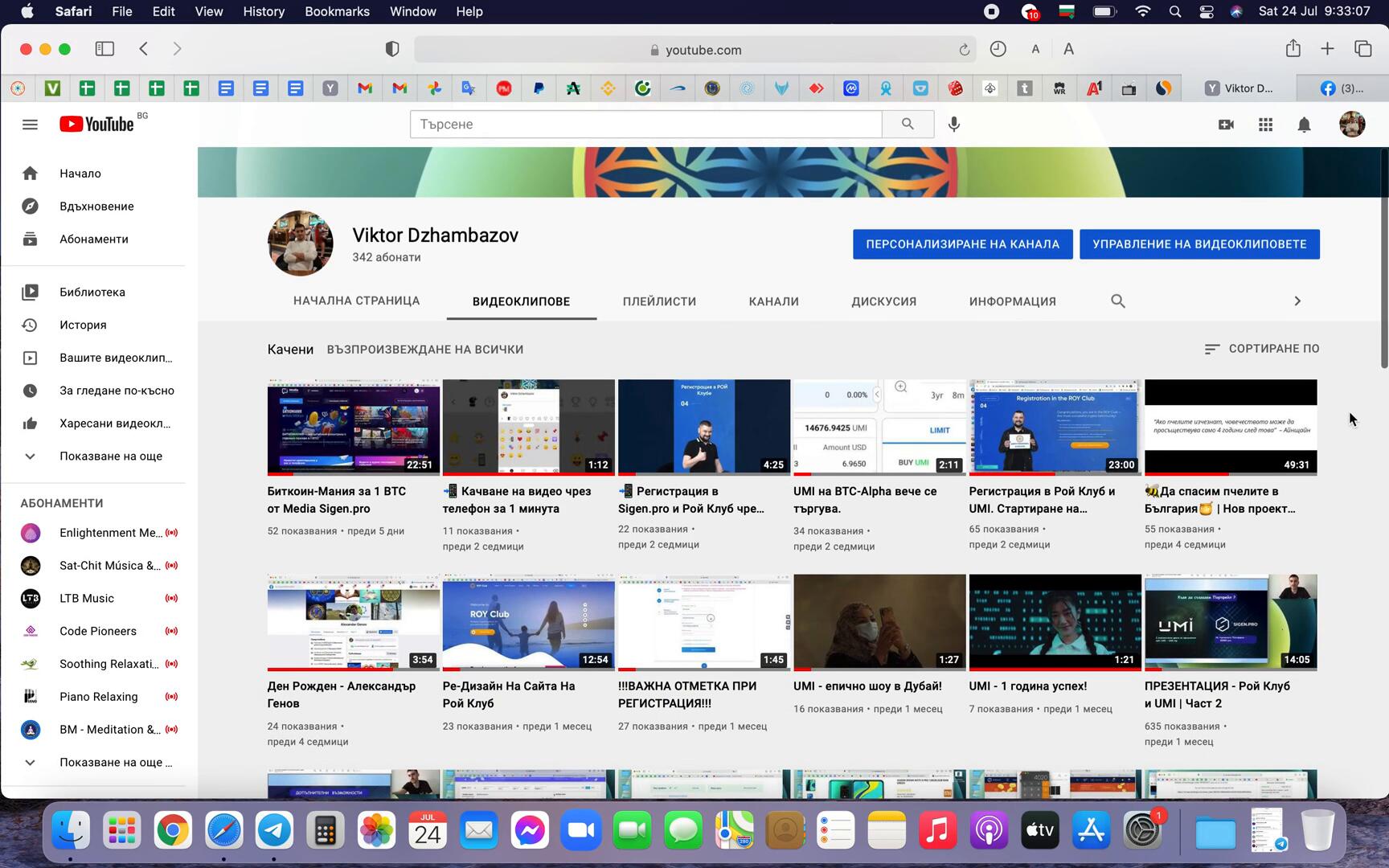Open the СОРТИРАНЕ ПО sort dropdown
Screen dimensions: 1389x868
(x=1261, y=349)
